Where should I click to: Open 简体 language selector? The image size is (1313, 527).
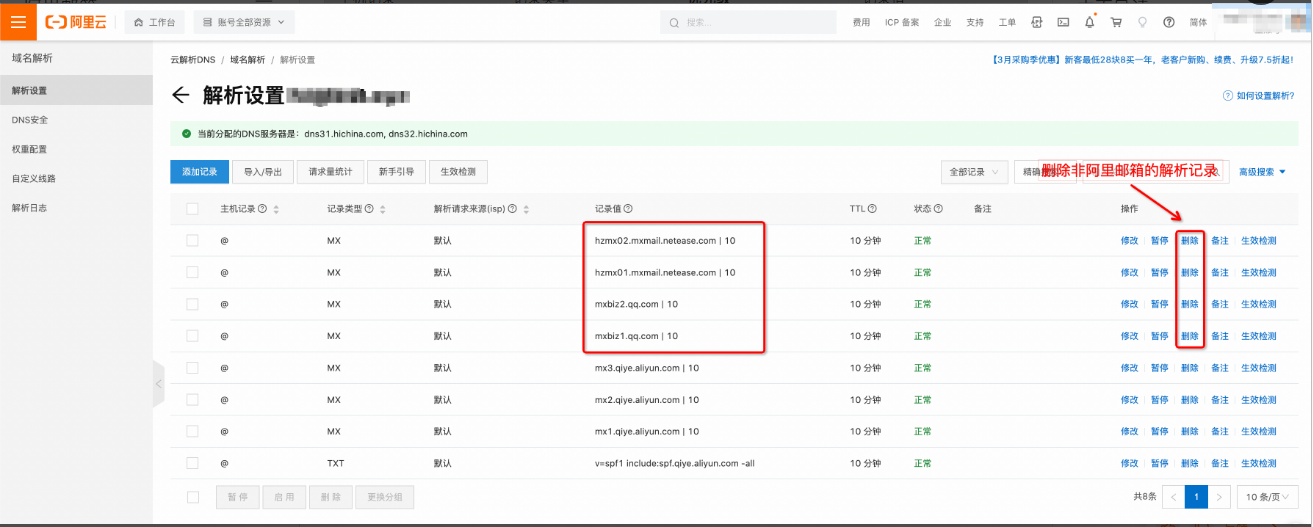click(1198, 22)
